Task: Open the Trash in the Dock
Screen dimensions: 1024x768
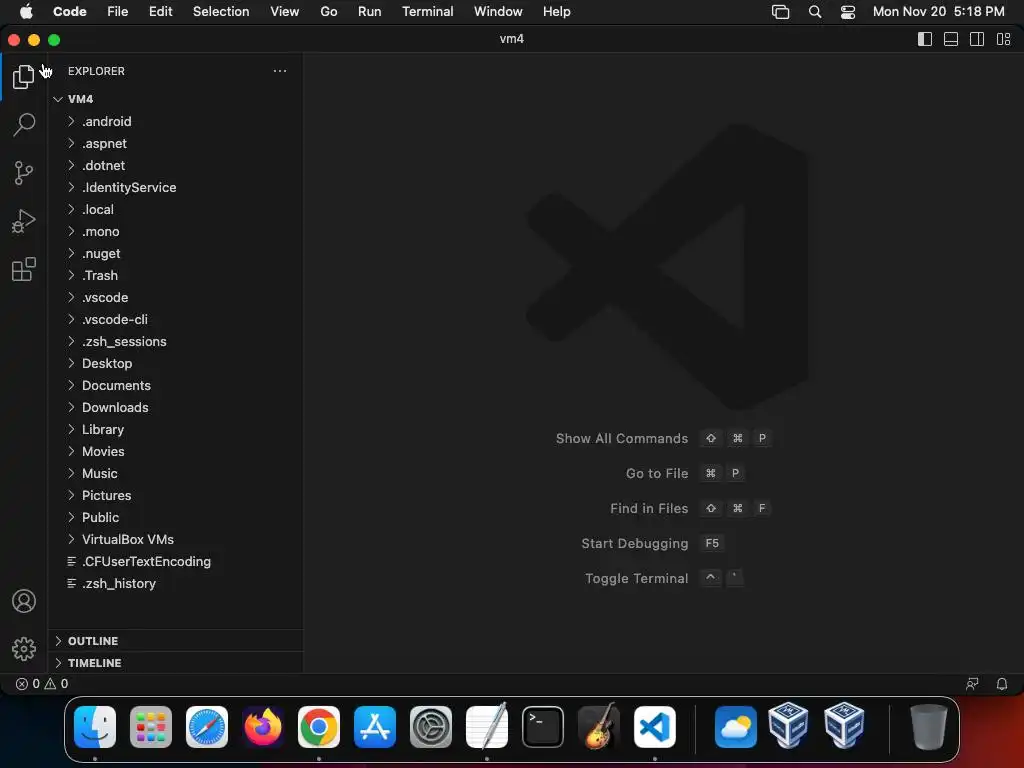Action: coord(928,727)
